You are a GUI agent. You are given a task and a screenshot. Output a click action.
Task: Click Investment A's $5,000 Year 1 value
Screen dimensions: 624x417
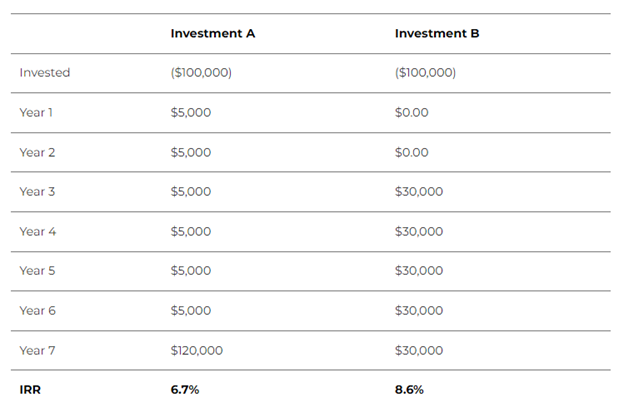(x=191, y=112)
